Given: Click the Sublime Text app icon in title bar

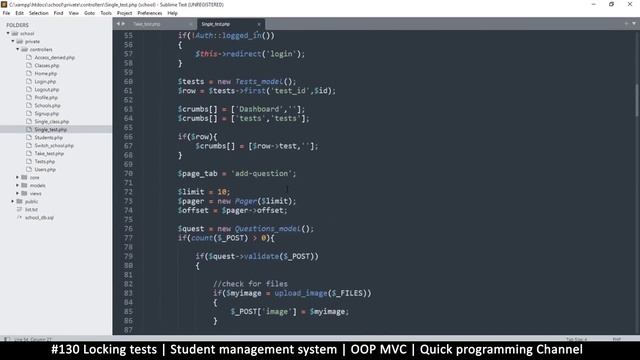Looking at the screenshot, I should click(4, 4).
